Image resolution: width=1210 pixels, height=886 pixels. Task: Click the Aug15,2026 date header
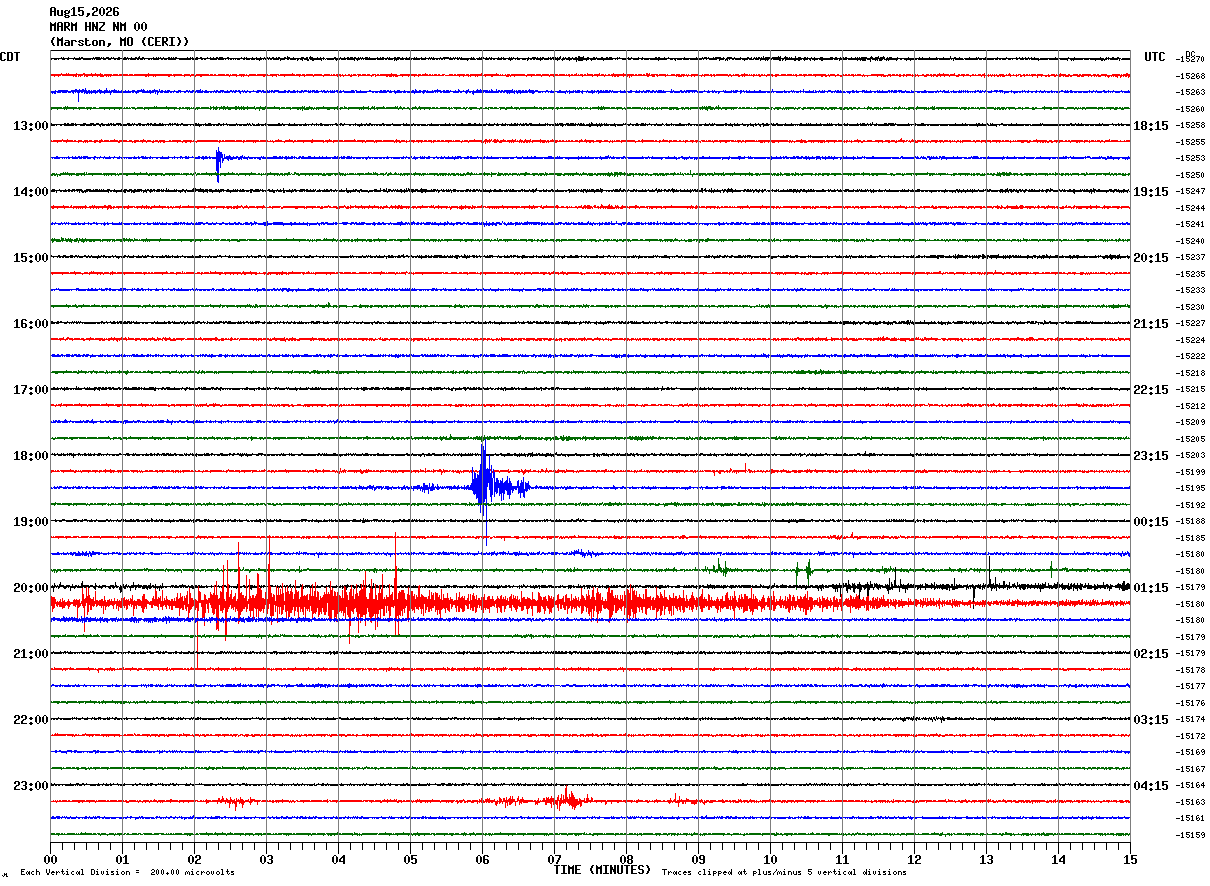point(84,12)
